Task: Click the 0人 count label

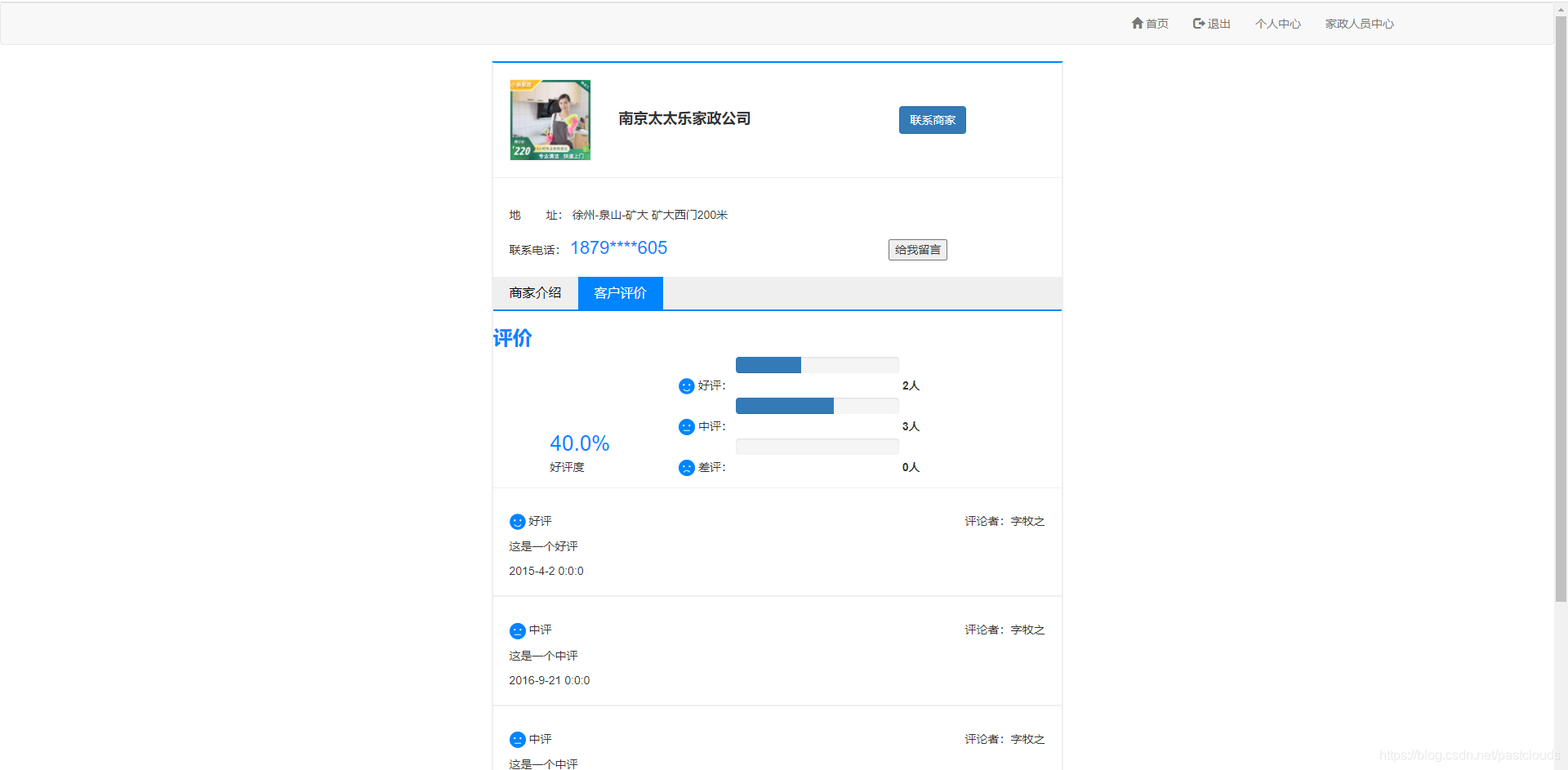Action: pyautogui.click(x=911, y=467)
